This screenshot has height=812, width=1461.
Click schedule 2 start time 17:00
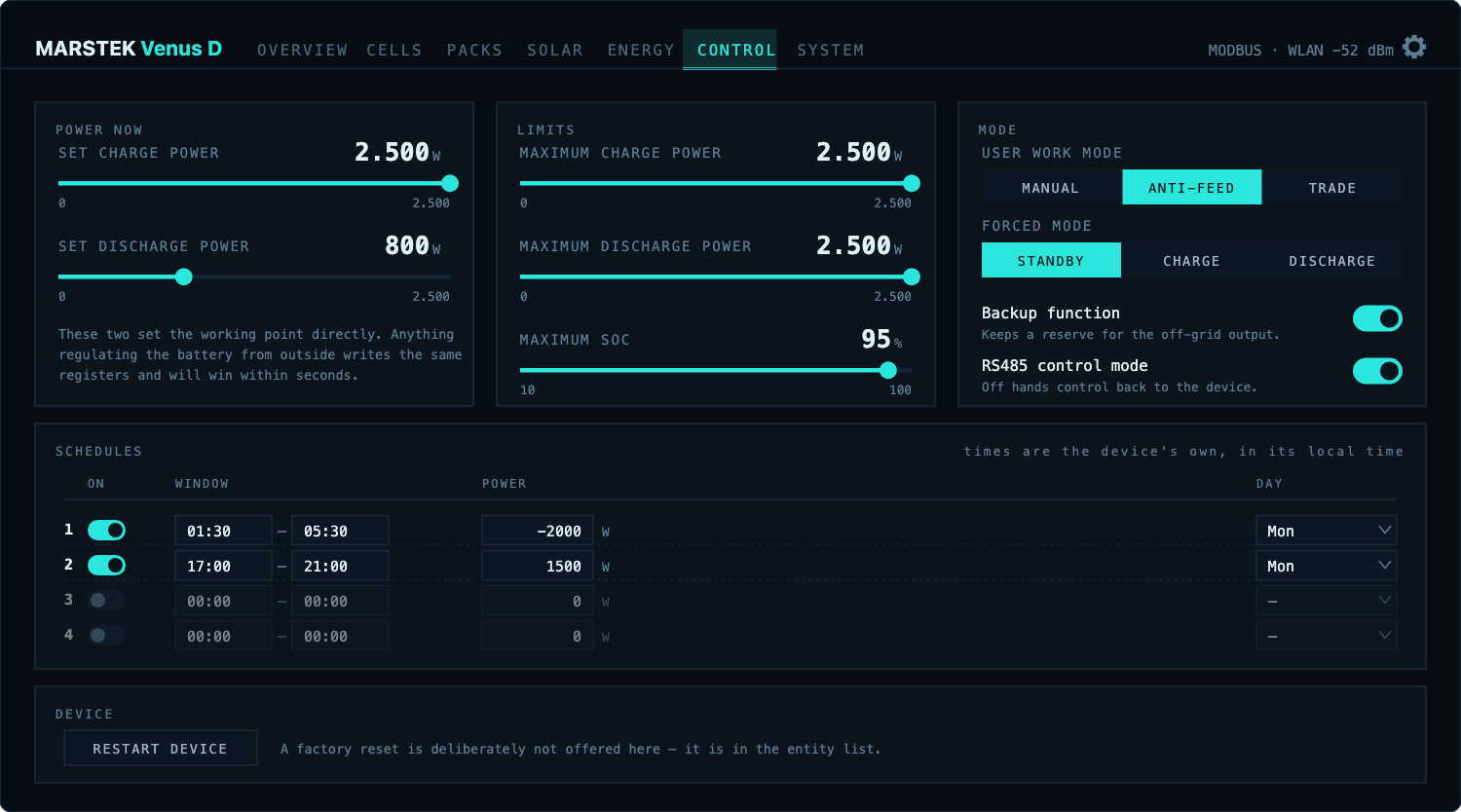click(x=223, y=566)
